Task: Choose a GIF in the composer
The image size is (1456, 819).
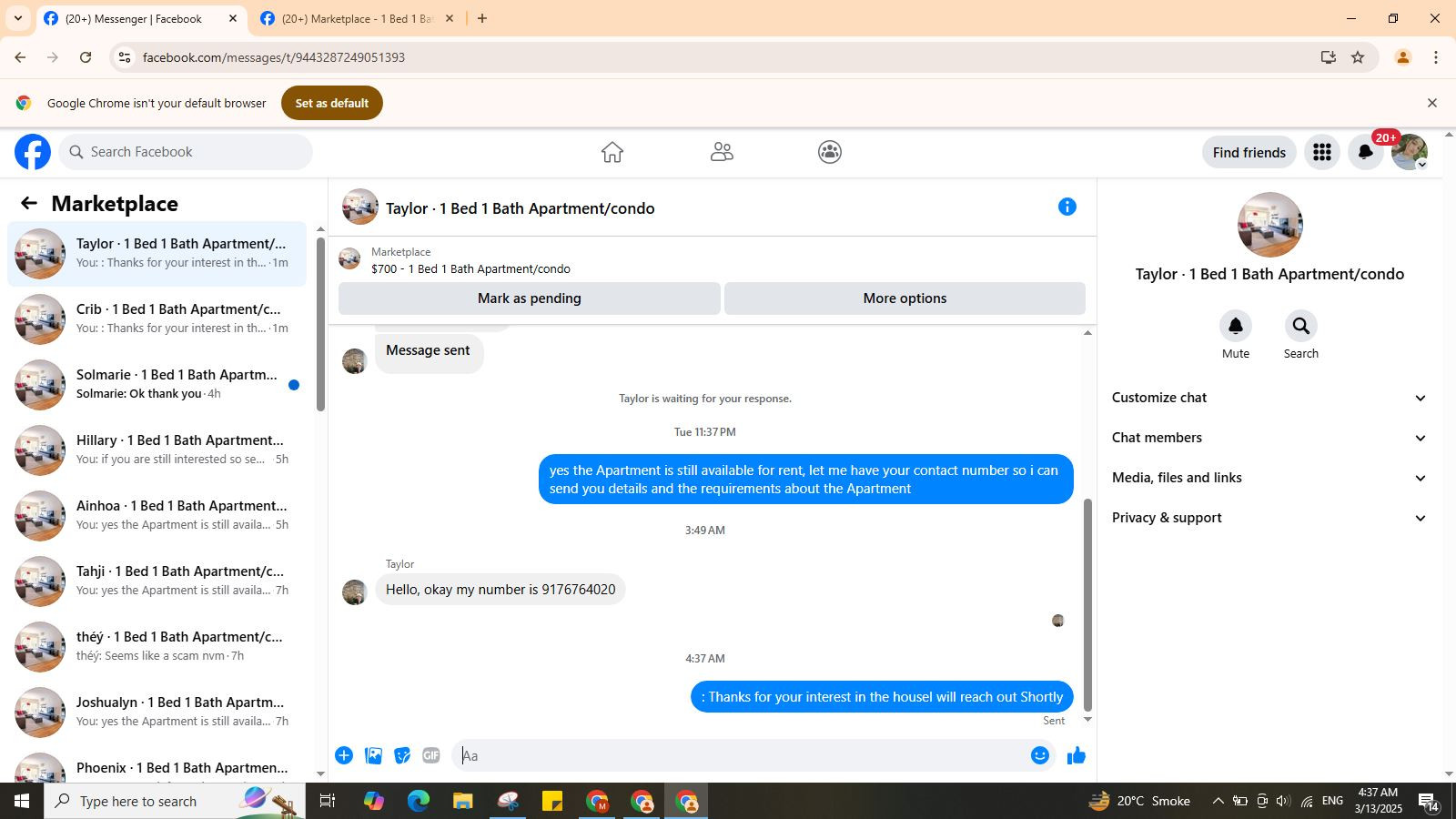Action: (431, 755)
